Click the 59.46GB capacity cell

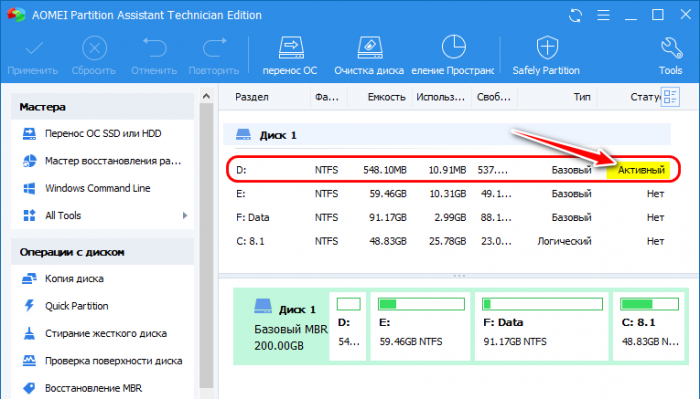click(x=388, y=194)
